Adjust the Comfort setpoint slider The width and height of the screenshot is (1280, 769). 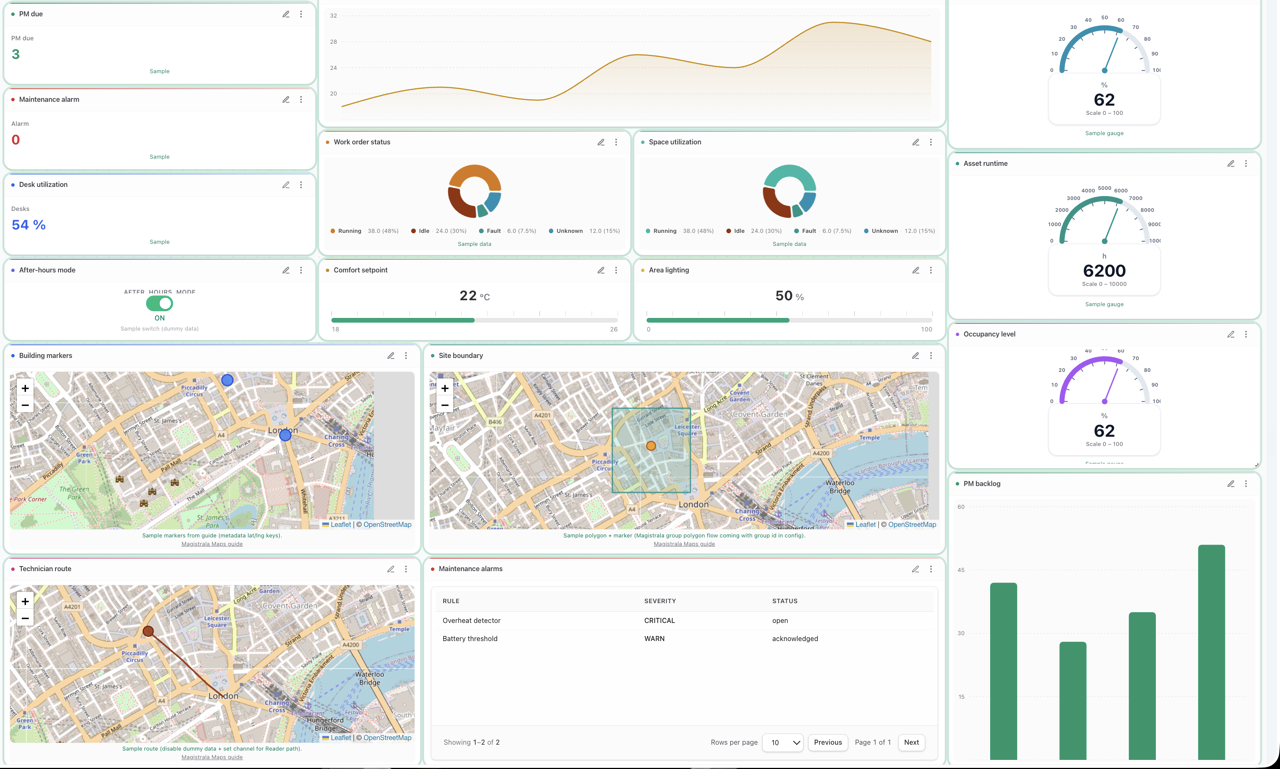tap(474, 320)
